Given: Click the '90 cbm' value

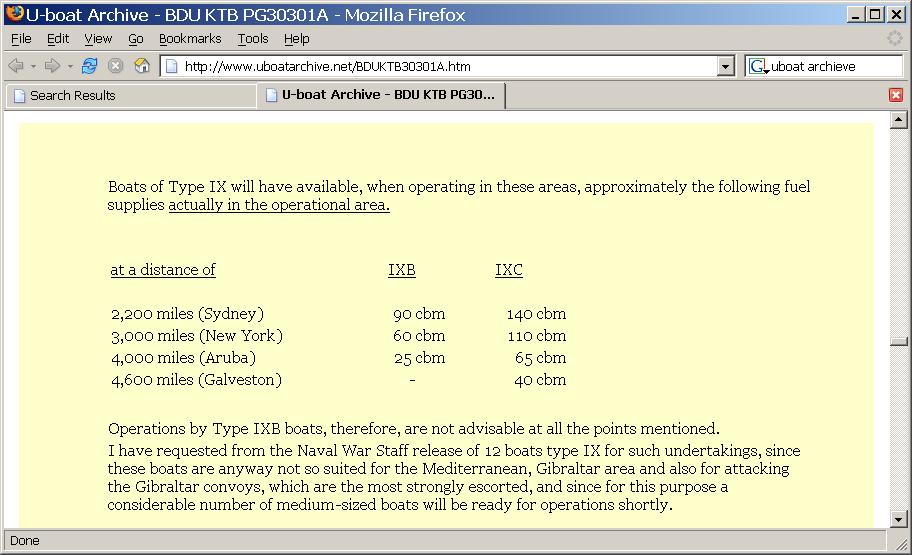Looking at the screenshot, I should click(419, 314).
